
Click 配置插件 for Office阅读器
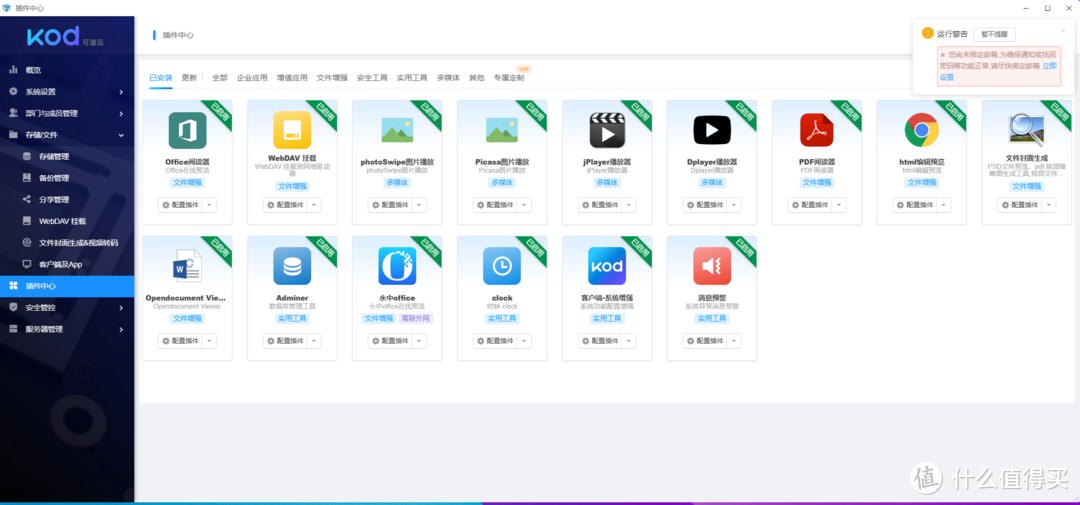180,205
